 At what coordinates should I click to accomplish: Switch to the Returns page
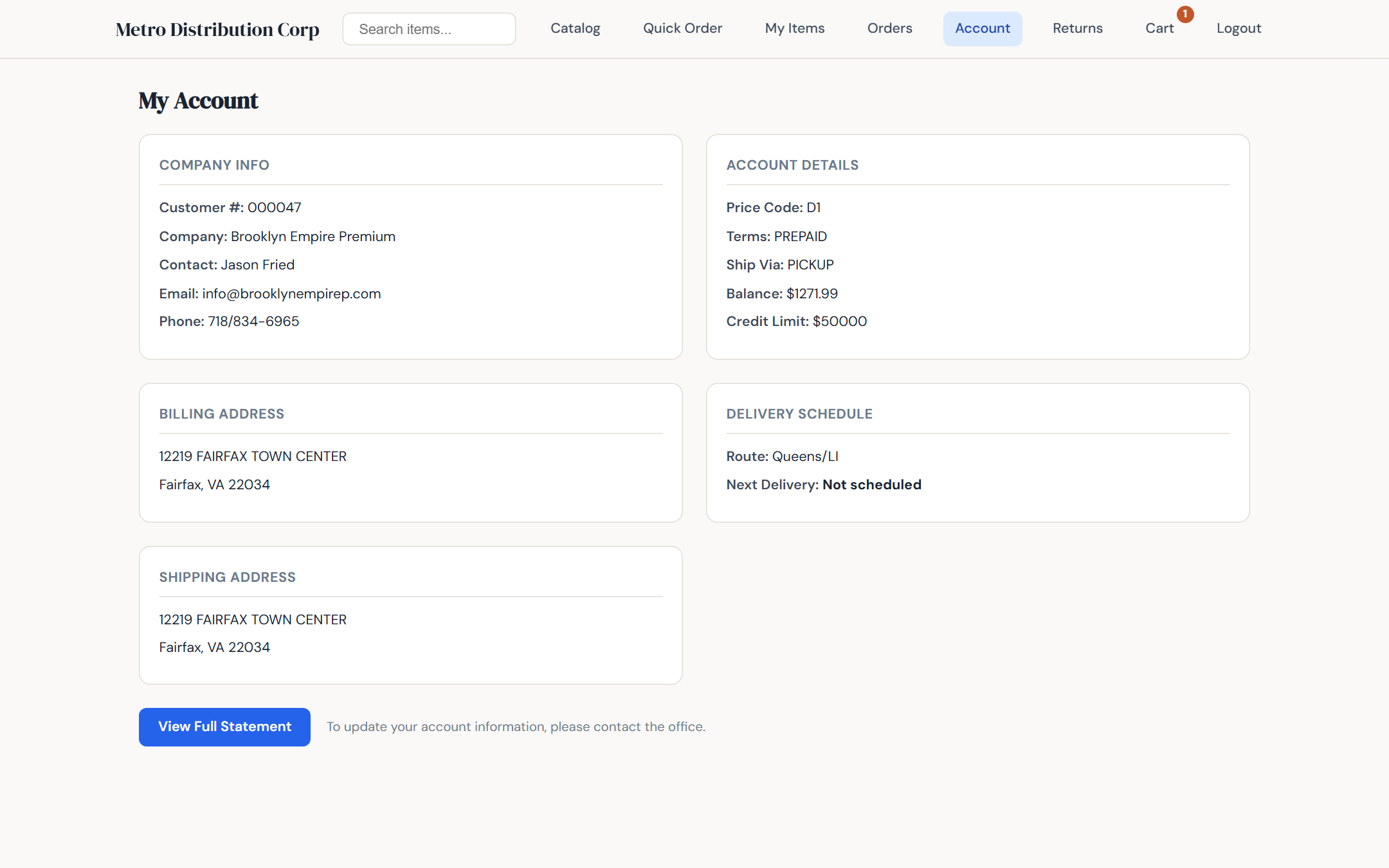click(x=1078, y=28)
